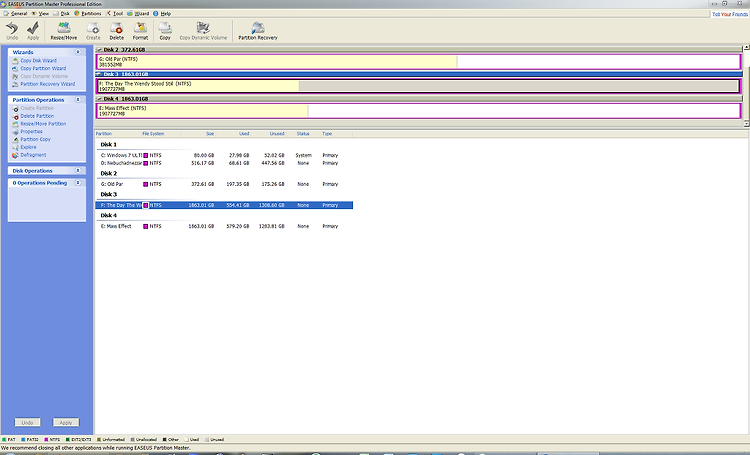
Task: Click the Apply checkmark icon in the top toolbar
Action: [x=33, y=28]
